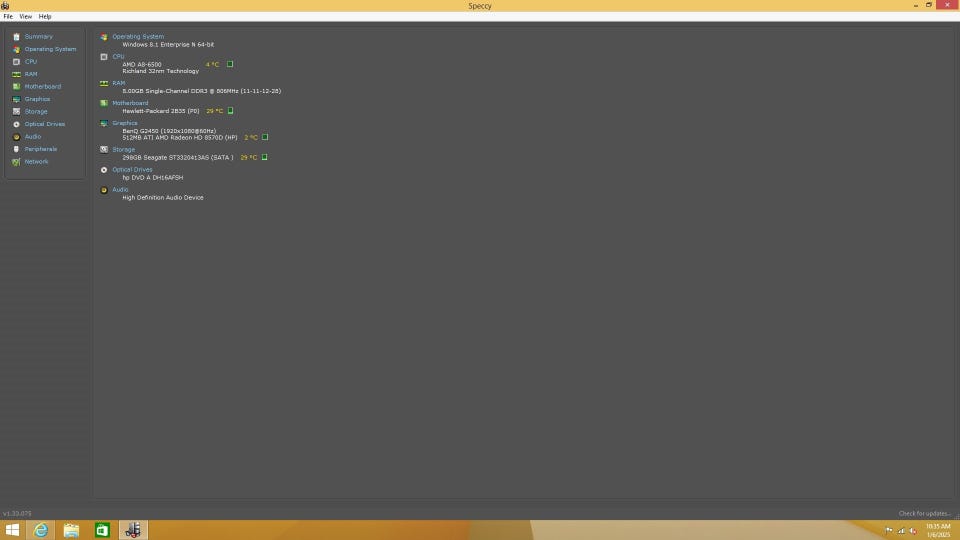Click the Speccy taskbar icon
Image resolution: width=960 pixels, height=540 pixels.
(x=133, y=530)
